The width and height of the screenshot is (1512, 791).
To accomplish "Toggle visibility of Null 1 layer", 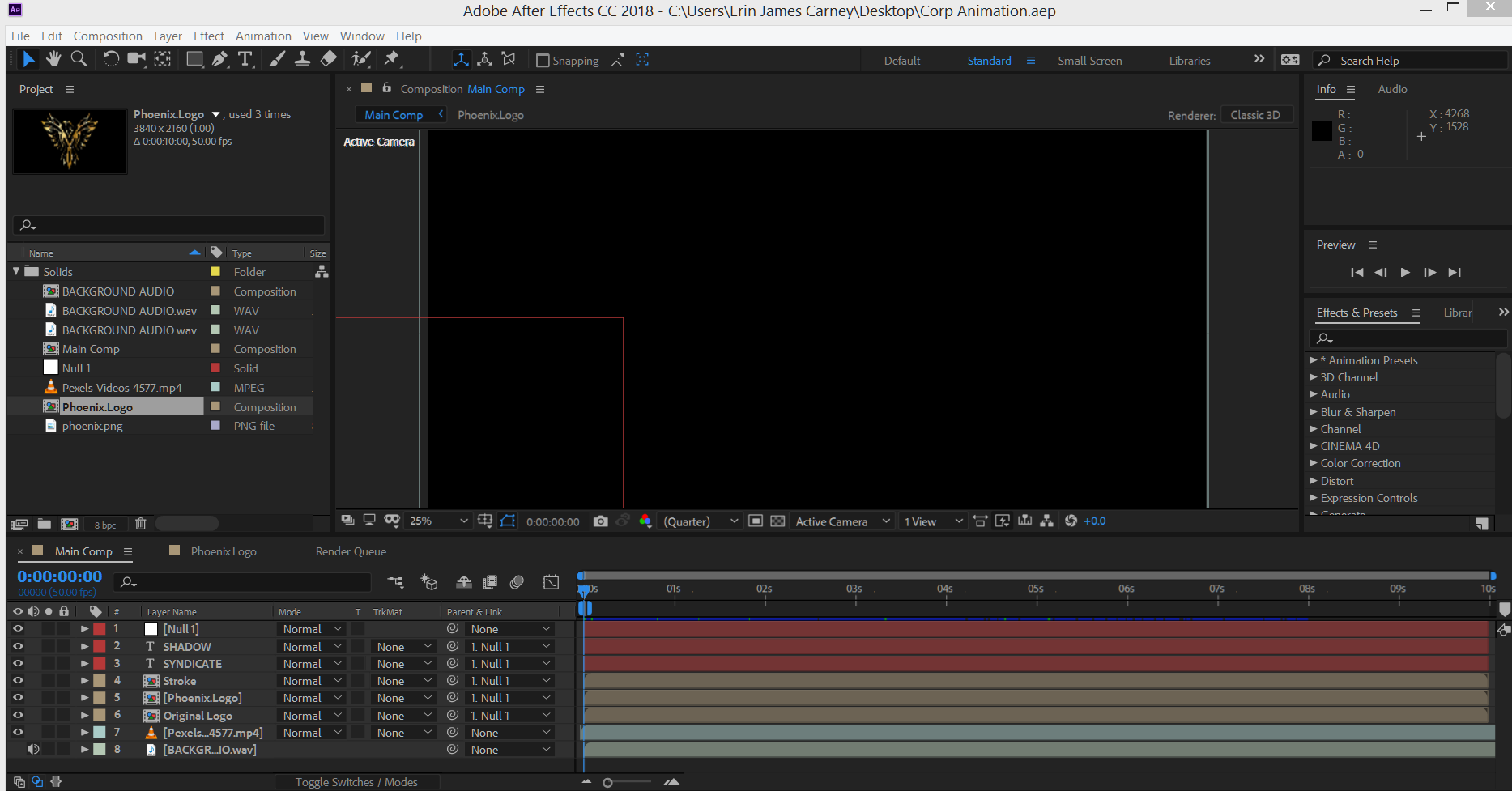I will click(x=18, y=628).
